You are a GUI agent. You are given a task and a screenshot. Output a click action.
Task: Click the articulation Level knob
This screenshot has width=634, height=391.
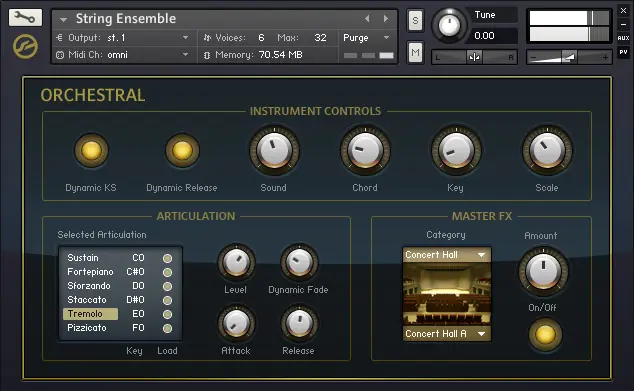[237, 262]
